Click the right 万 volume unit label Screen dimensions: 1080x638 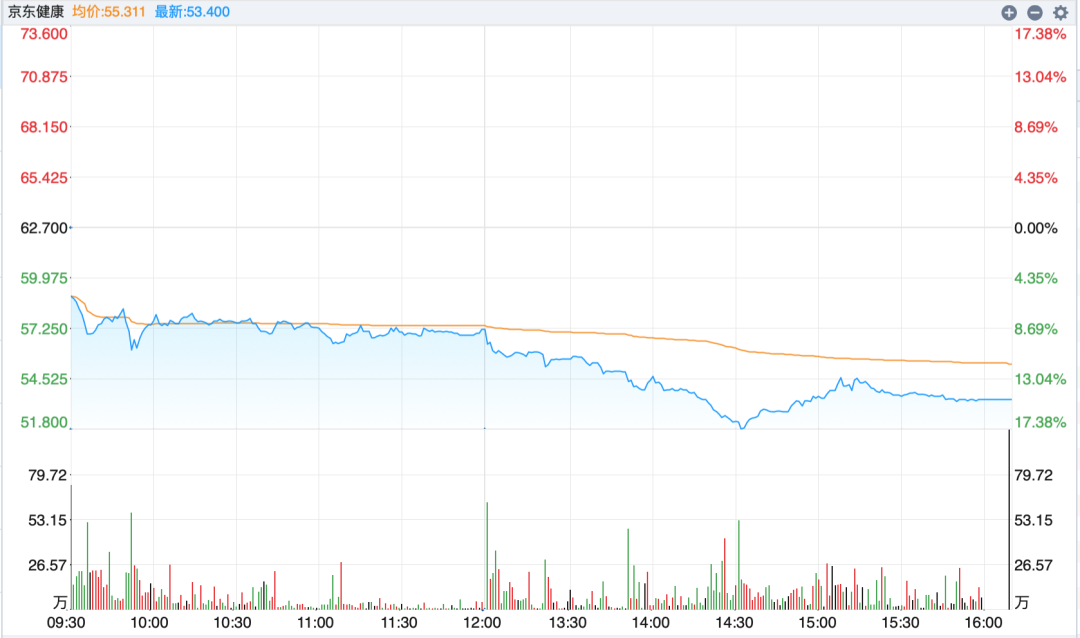pyautogui.click(x=1021, y=602)
